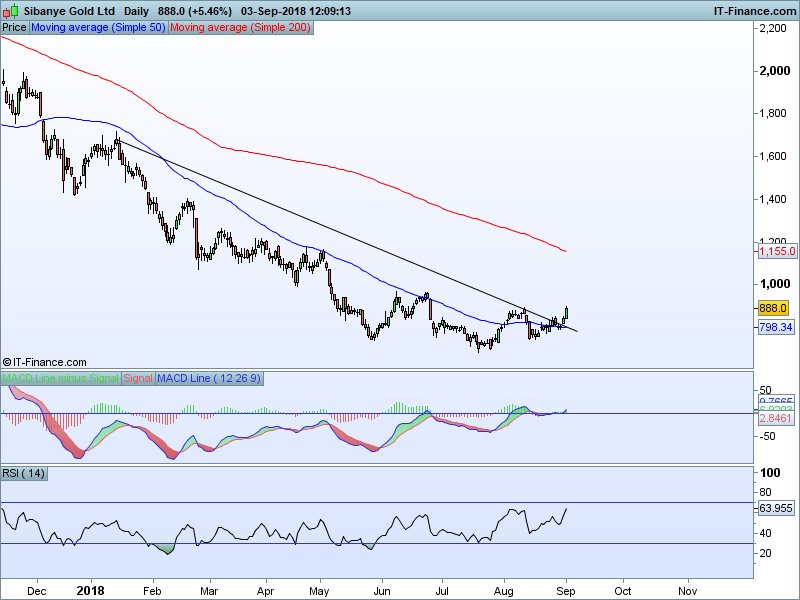Click the 63.955 RSI value tag
Image resolution: width=800 pixels, height=600 pixels.
(x=776, y=508)
